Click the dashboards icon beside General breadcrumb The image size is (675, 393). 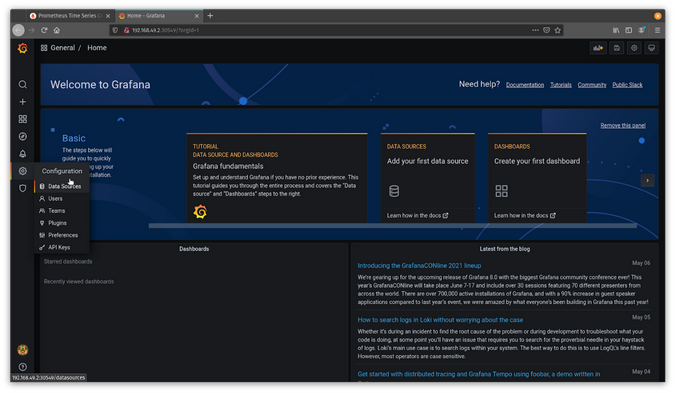pyautogui.click(x=44, y=48)
